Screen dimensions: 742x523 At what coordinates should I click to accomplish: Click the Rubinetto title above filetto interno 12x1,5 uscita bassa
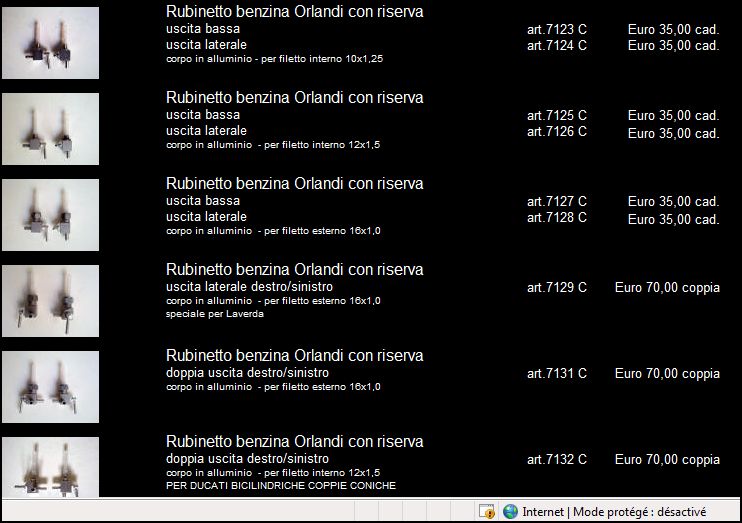tap(294, 98)
